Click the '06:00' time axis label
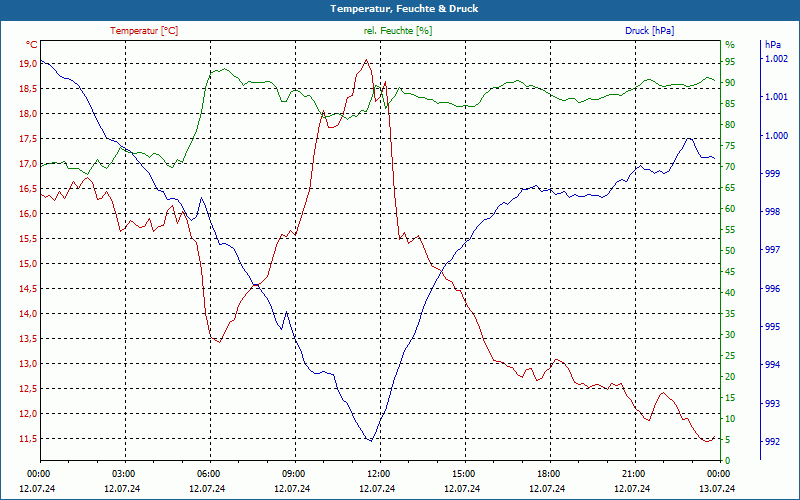Viewport: 800px width, 500px height. [208, 473]
